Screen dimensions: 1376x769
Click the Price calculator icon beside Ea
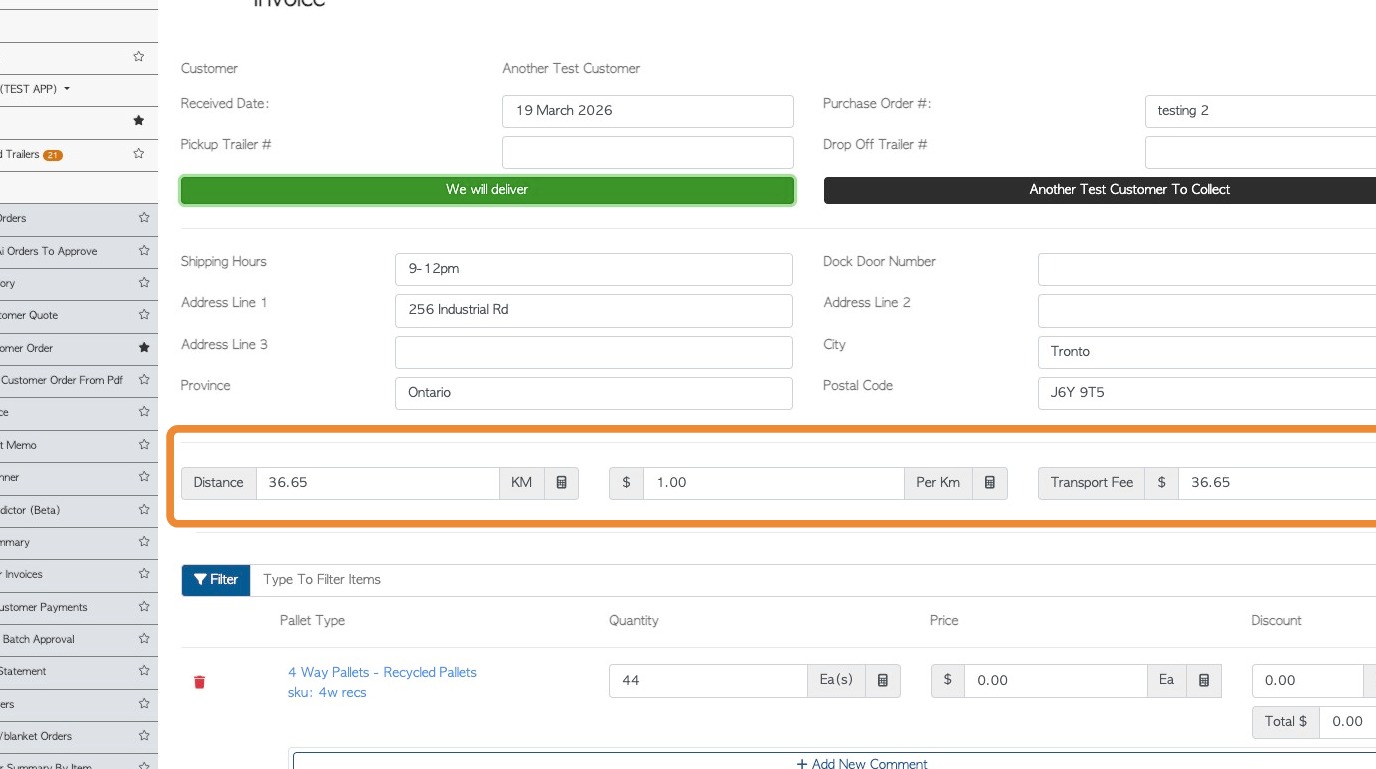[x=1203, y=681]
